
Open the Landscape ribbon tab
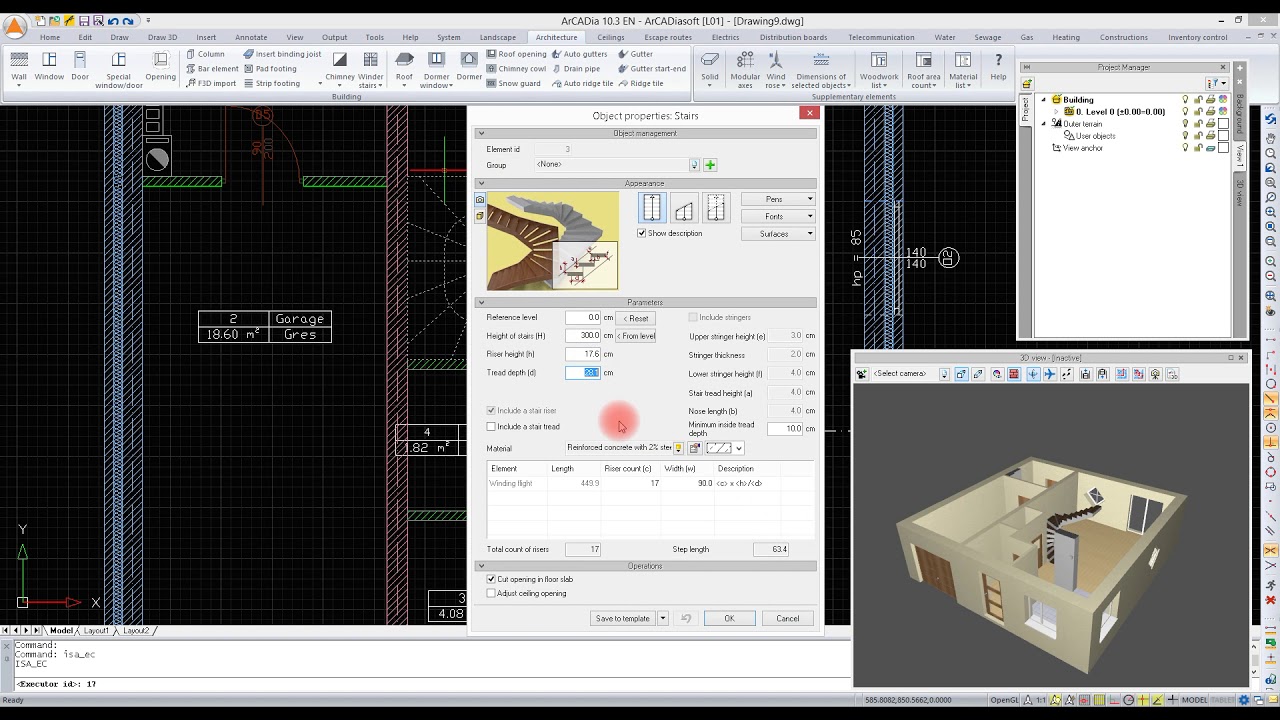(x=498, y=37)
